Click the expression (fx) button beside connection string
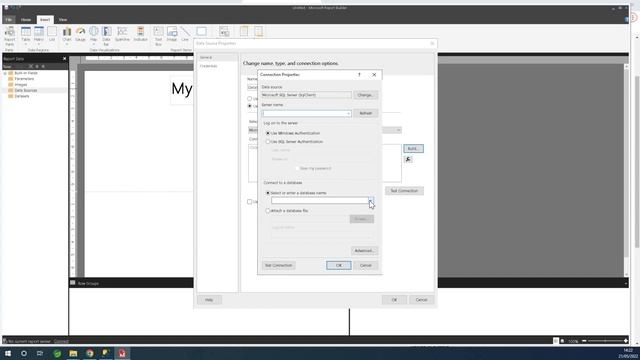This screenshot has width=640, height=360. pyautogui.click(x=408, y=159)
